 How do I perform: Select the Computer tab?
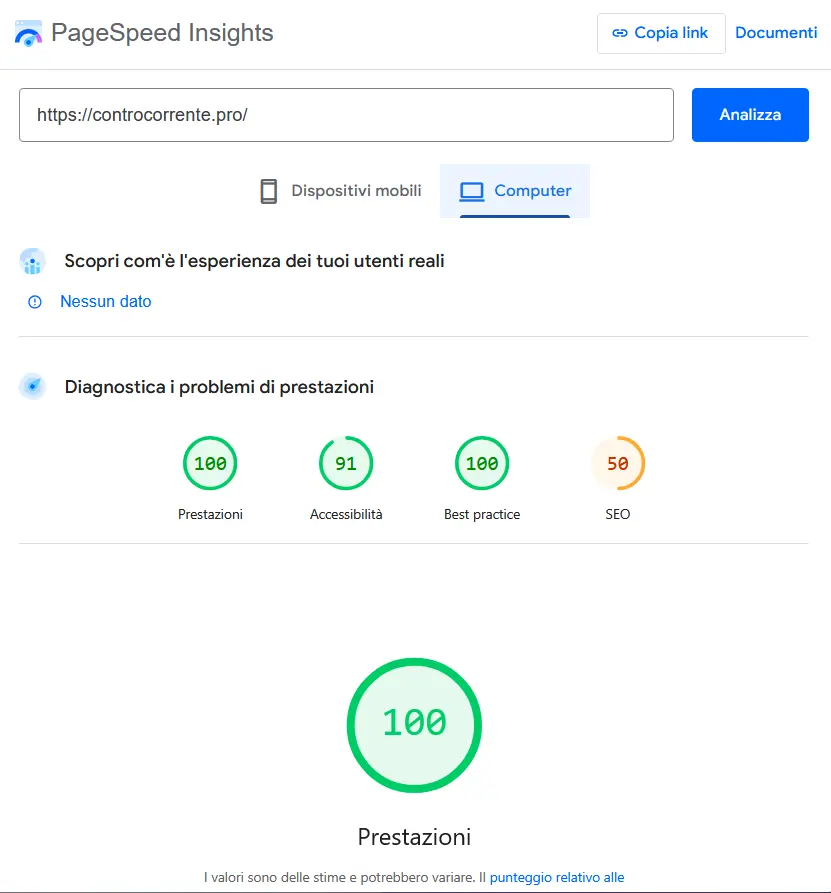(514, 190)
